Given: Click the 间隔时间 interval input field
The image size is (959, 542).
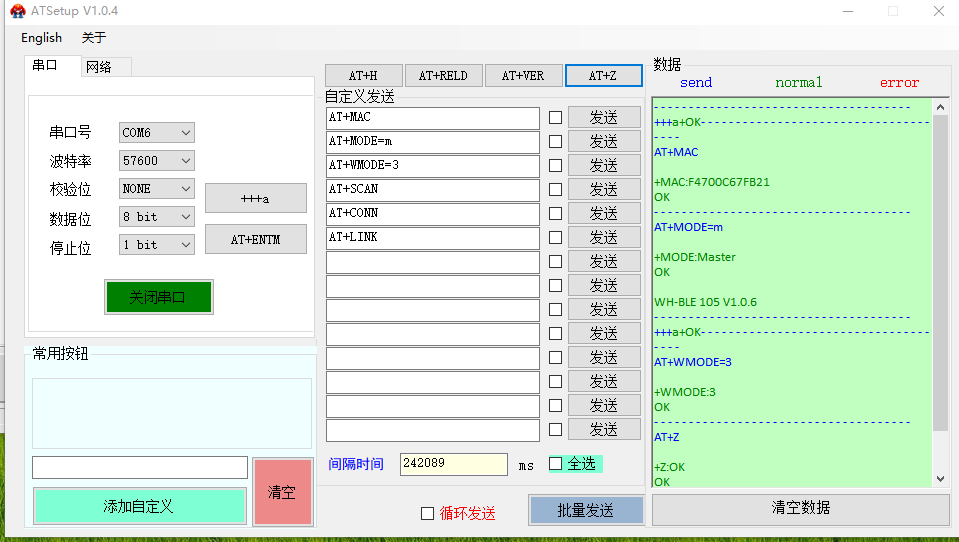Looking at the screenshot, I should coord(453,464).
